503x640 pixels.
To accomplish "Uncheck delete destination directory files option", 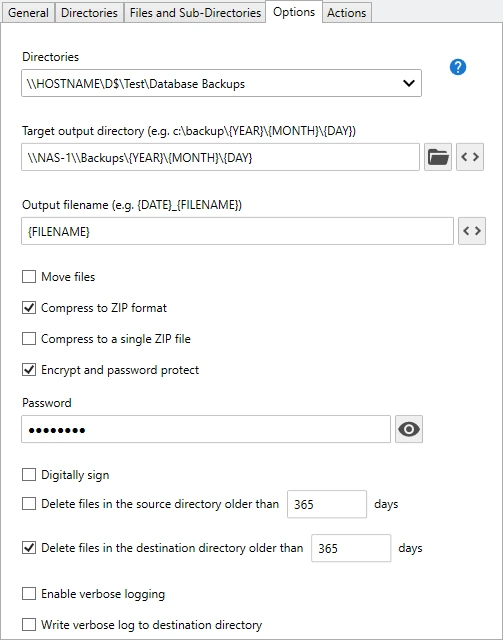I will point(29,548).
